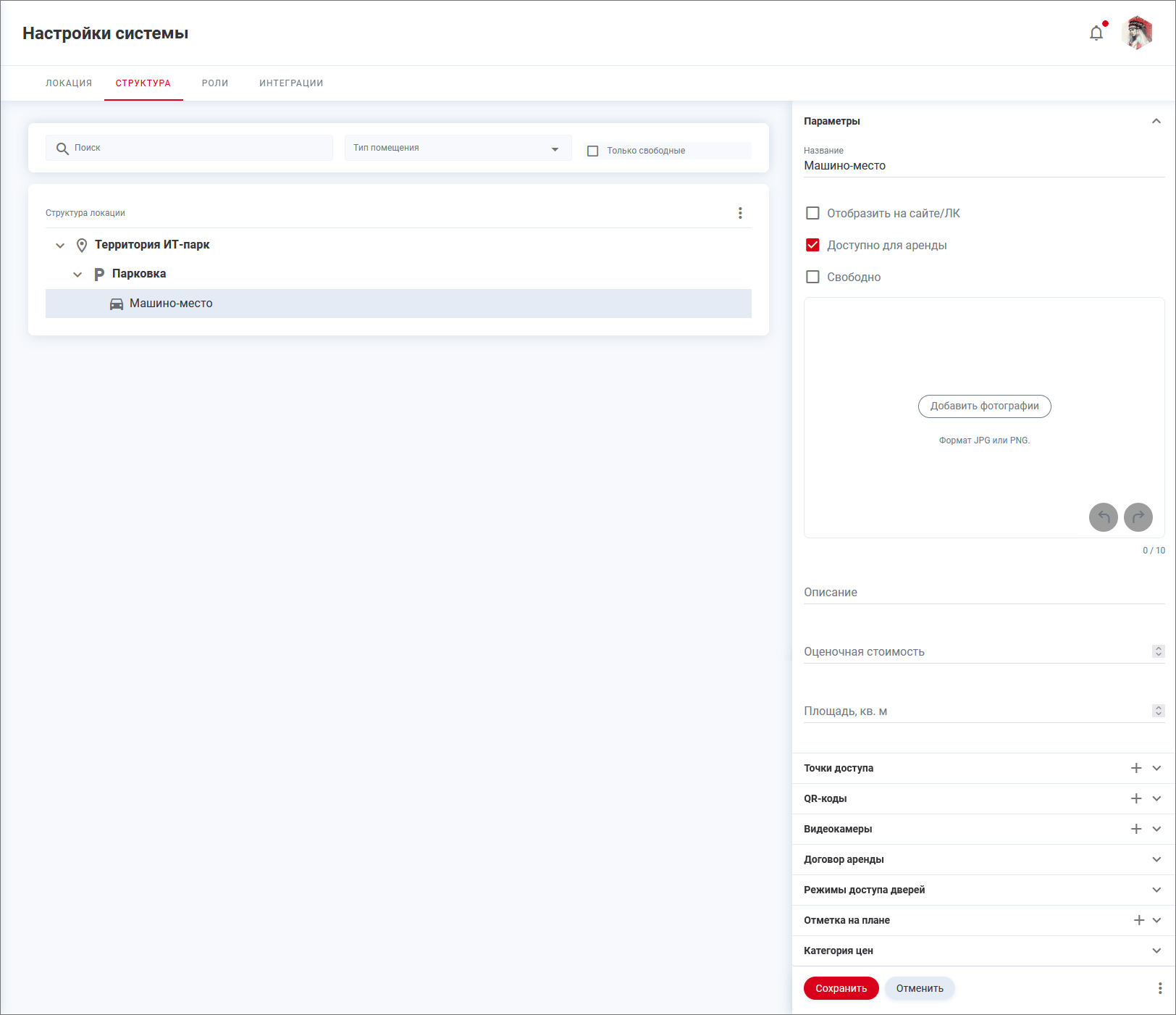Switch to the 'Роли' tab
The width and height of the screenshot is (1176, 1015).
(x=215, y=83)
